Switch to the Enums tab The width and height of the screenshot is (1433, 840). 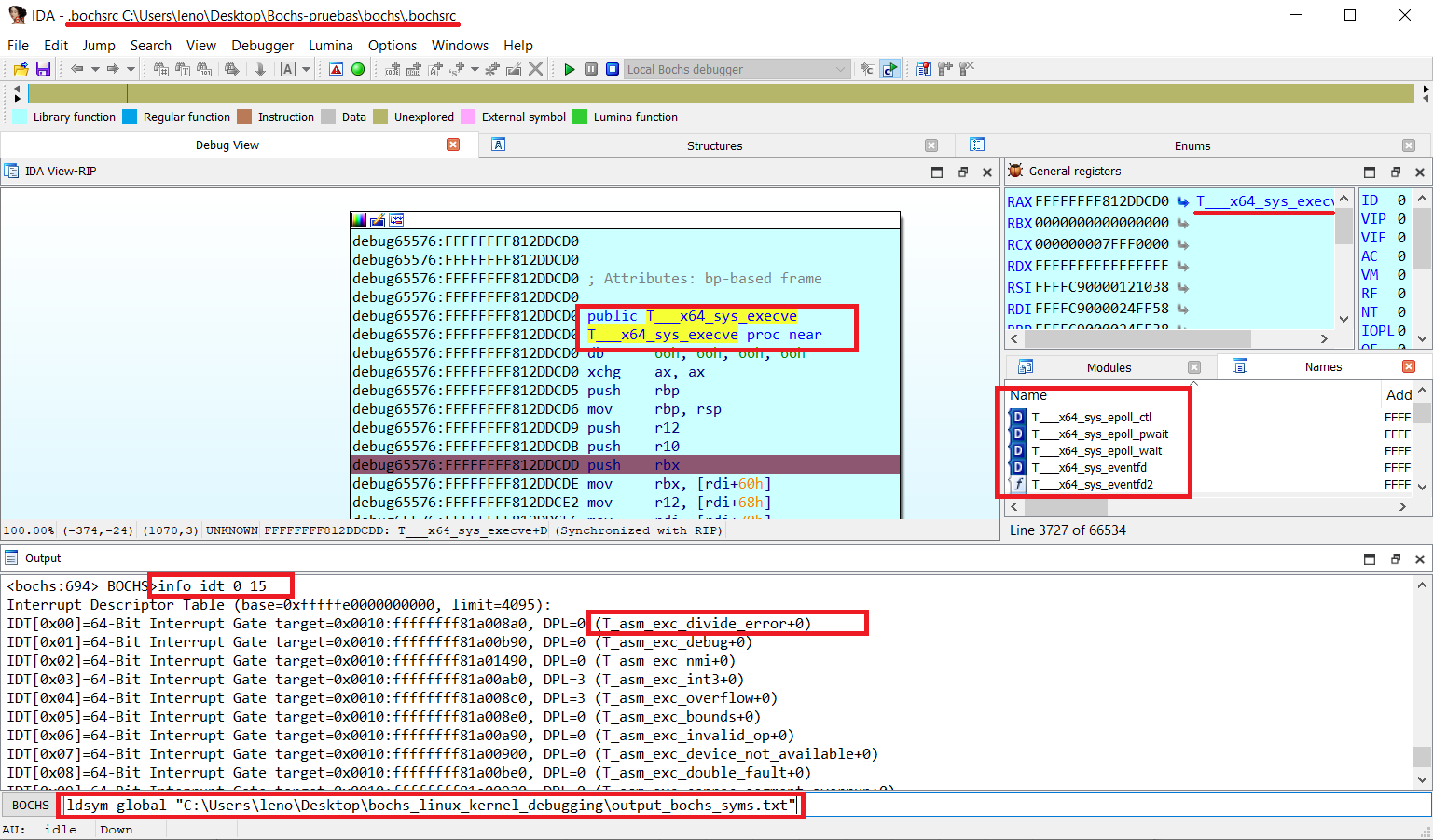[x=1192, y=145]
